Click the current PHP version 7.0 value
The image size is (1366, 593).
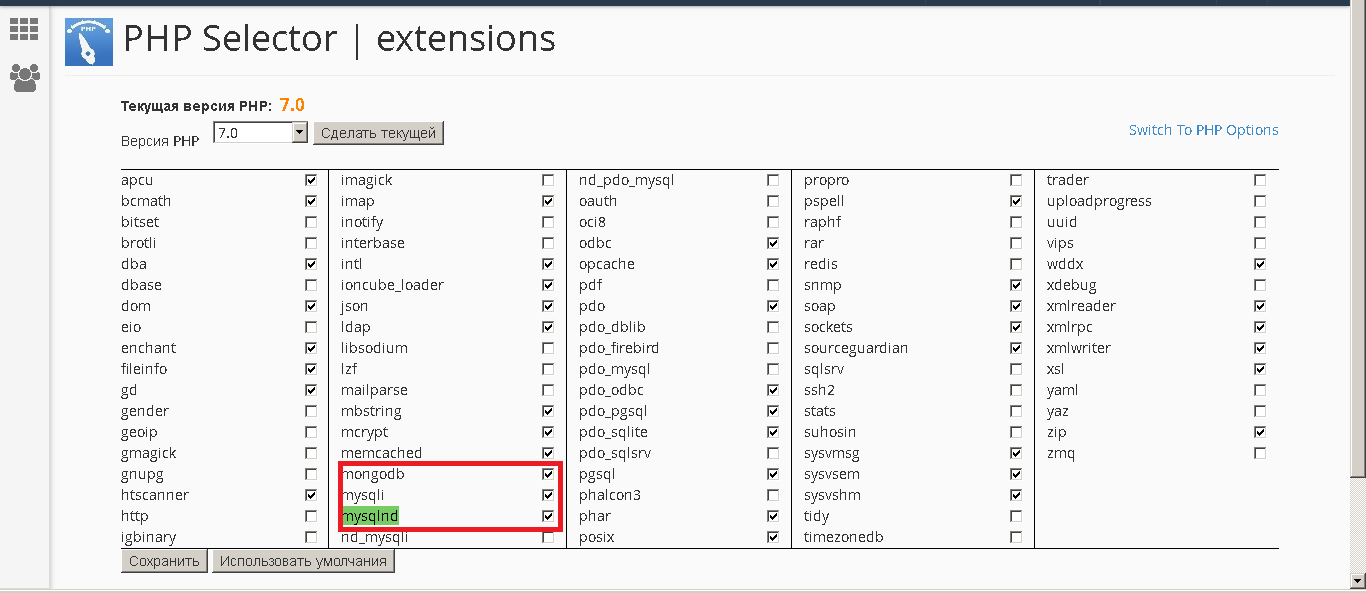(292, 105)
